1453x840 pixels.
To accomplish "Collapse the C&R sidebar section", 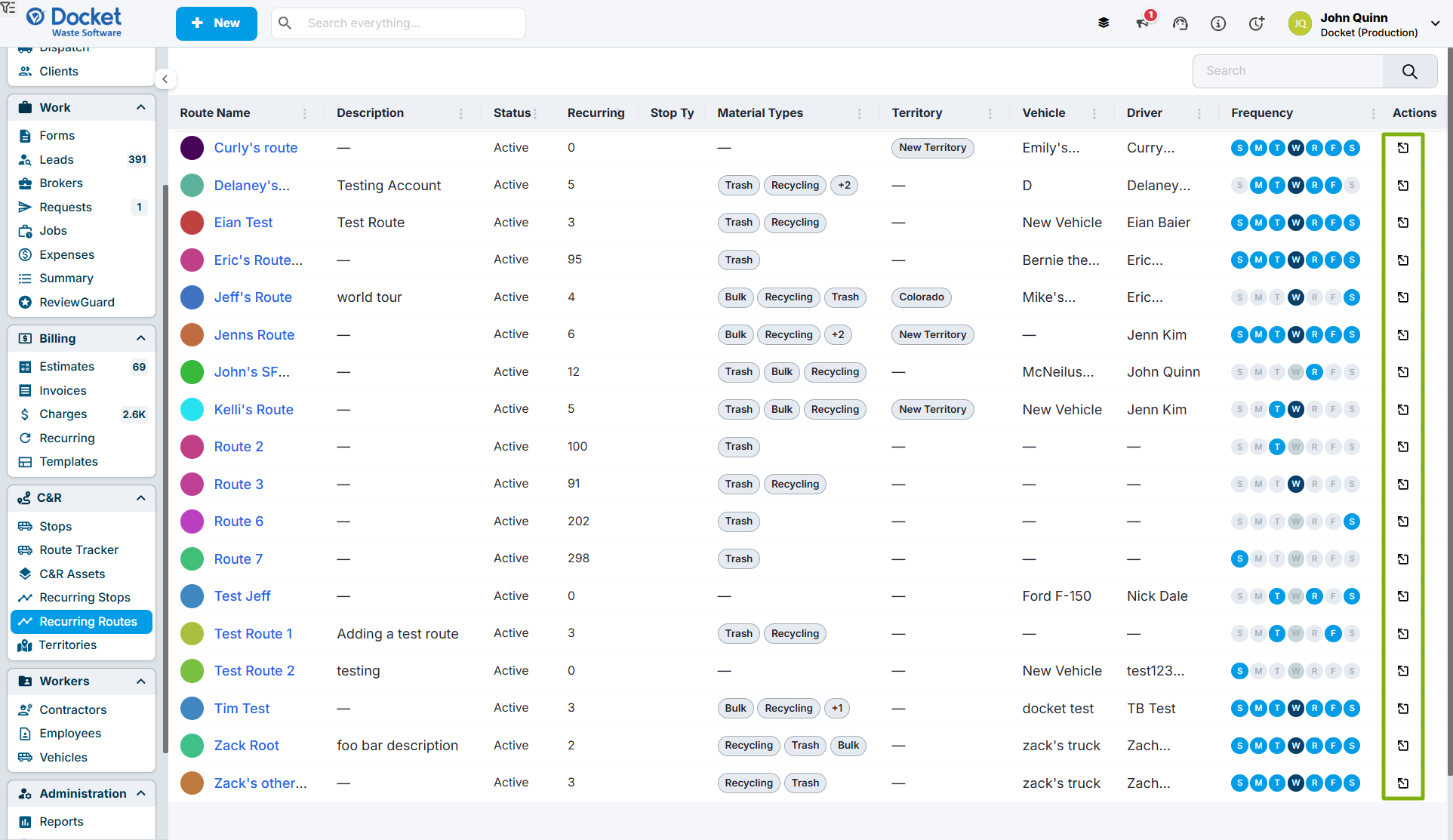I will coord(141,498).
